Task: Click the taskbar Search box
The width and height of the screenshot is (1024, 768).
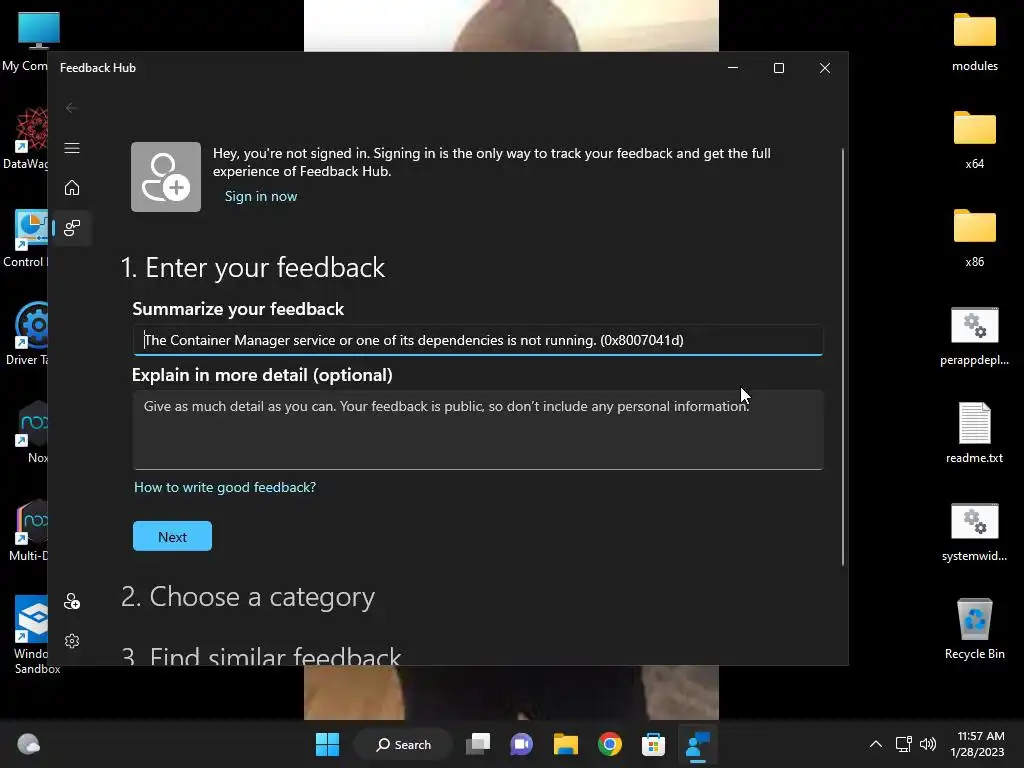Action: [403, 744]
